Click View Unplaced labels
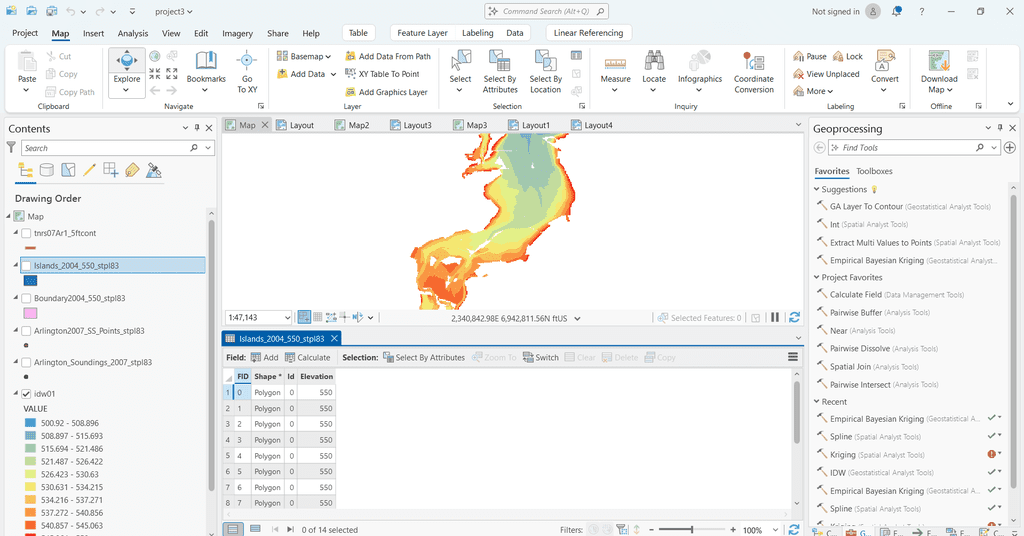Viewport: 1024px width, 536px height. coord(826,74)
